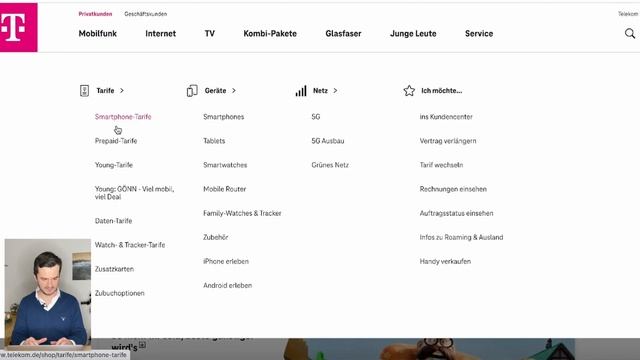Open the search magnifier icon
This screenshot has height=360, width=640.
coord(630,33)
